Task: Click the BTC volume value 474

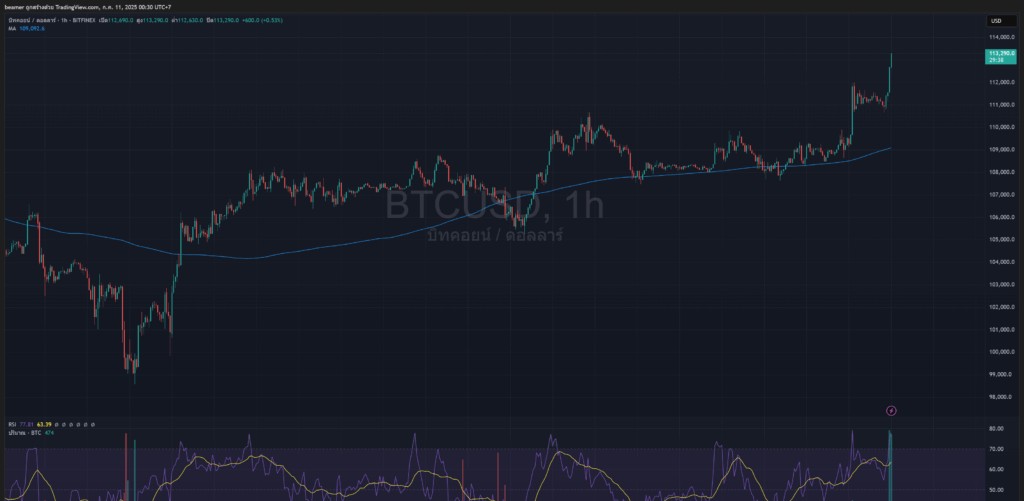Action: [48, 432]
